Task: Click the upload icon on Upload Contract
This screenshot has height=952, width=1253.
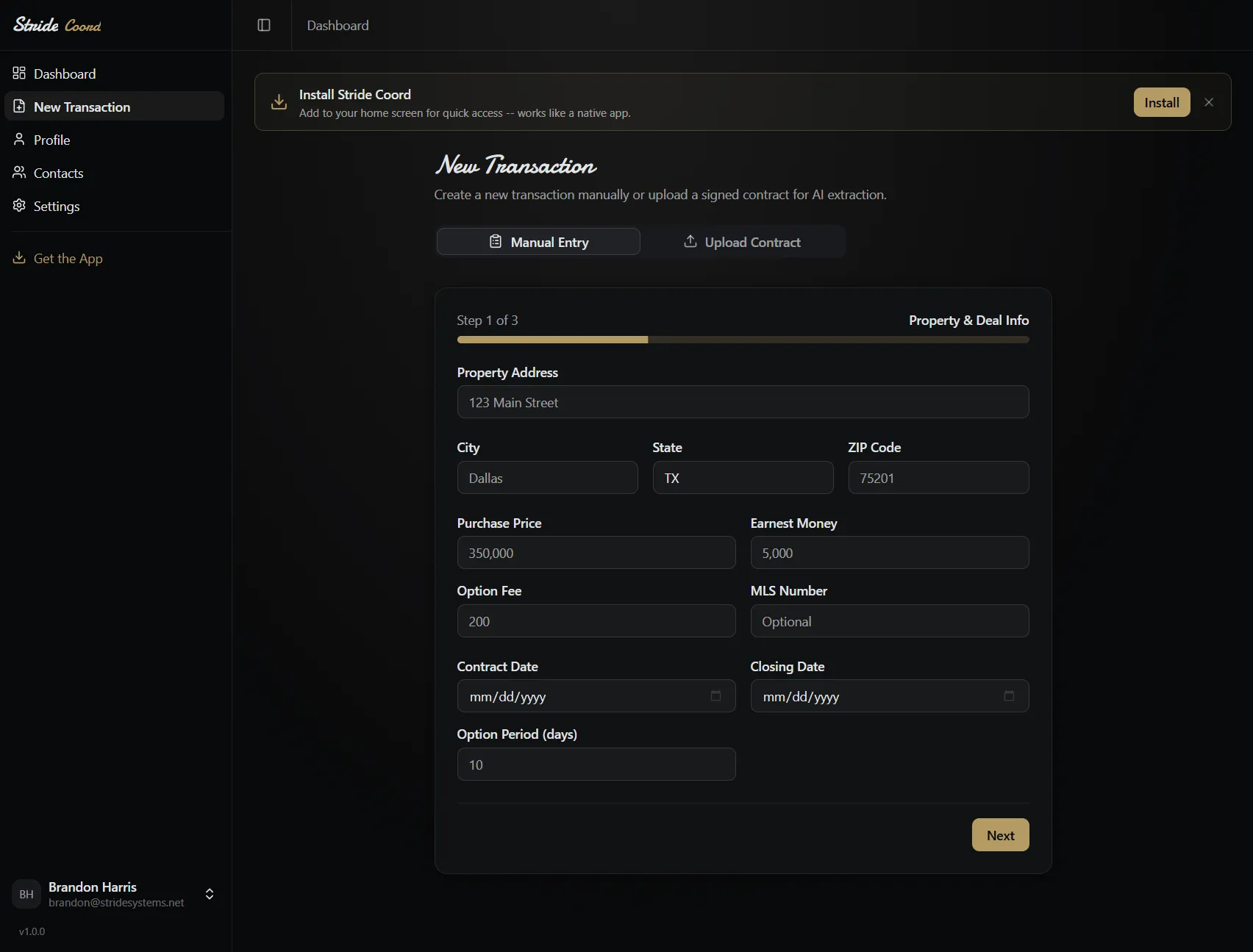Action: tap(690, 241)
